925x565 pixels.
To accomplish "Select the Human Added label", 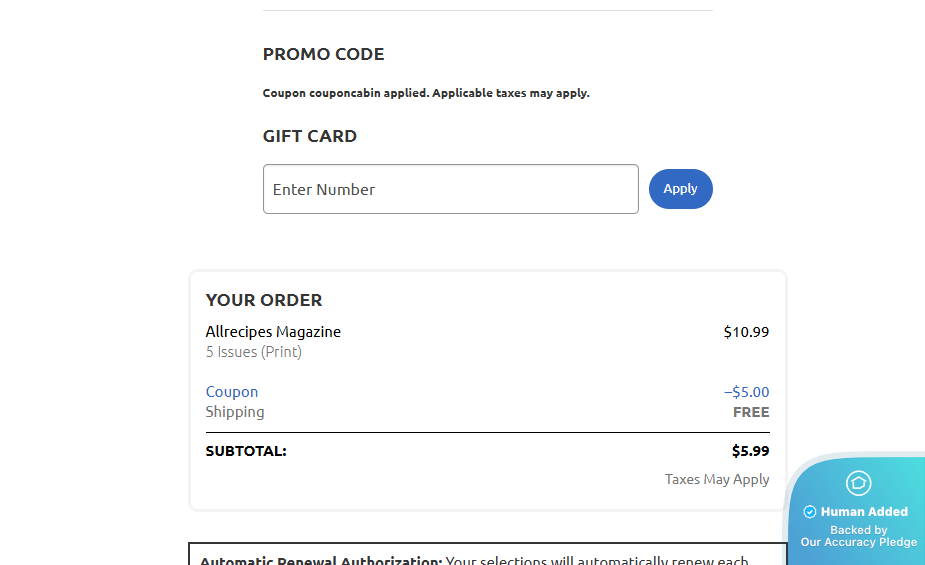I will click(864, 512).
